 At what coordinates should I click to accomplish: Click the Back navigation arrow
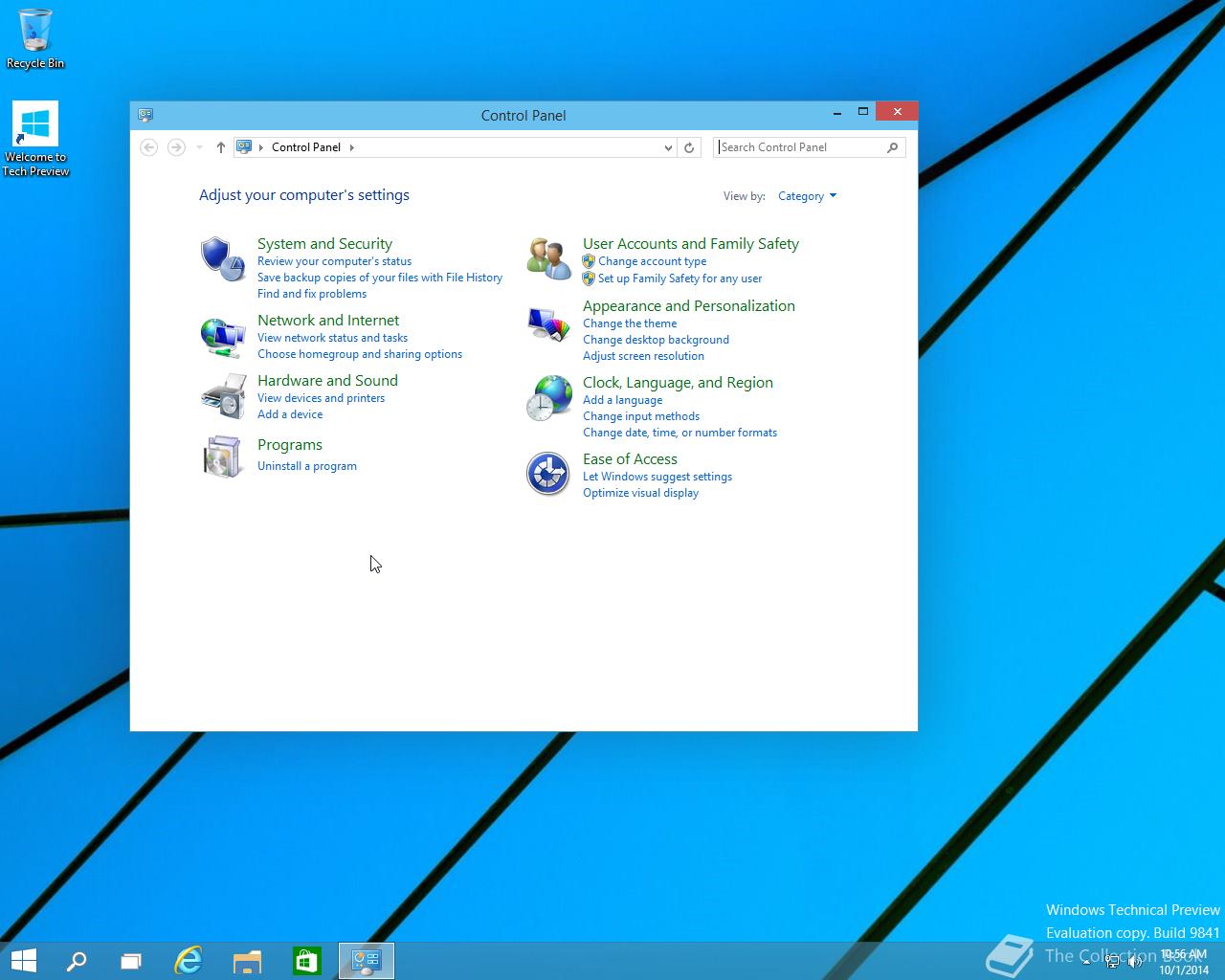click(148, 146)
